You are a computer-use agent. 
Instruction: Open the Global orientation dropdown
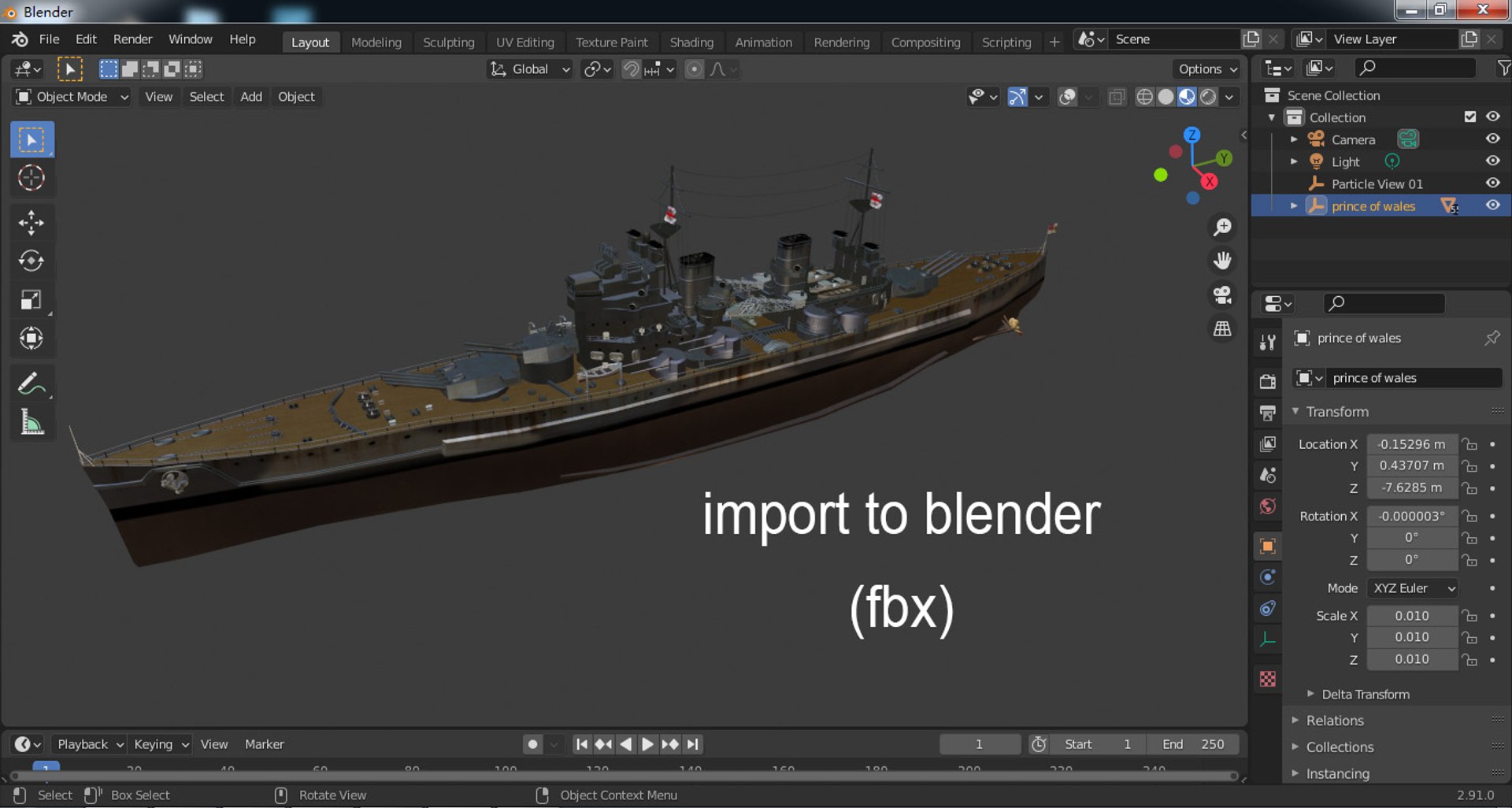point(529,69)
